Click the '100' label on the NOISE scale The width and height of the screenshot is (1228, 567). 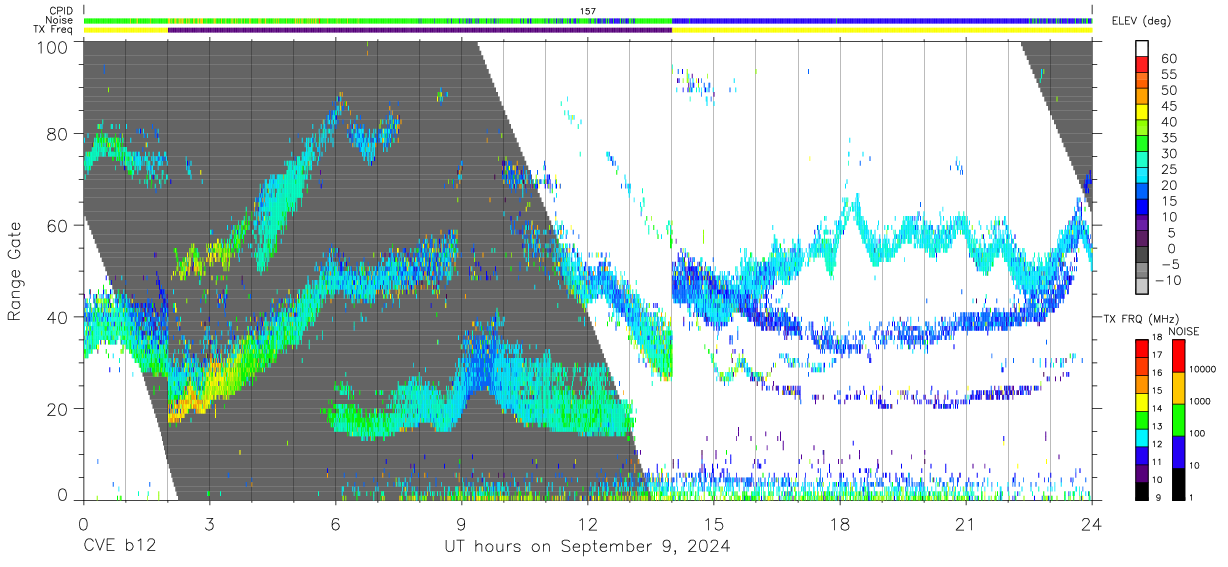pyautogui.click(x=1197, y=433)
